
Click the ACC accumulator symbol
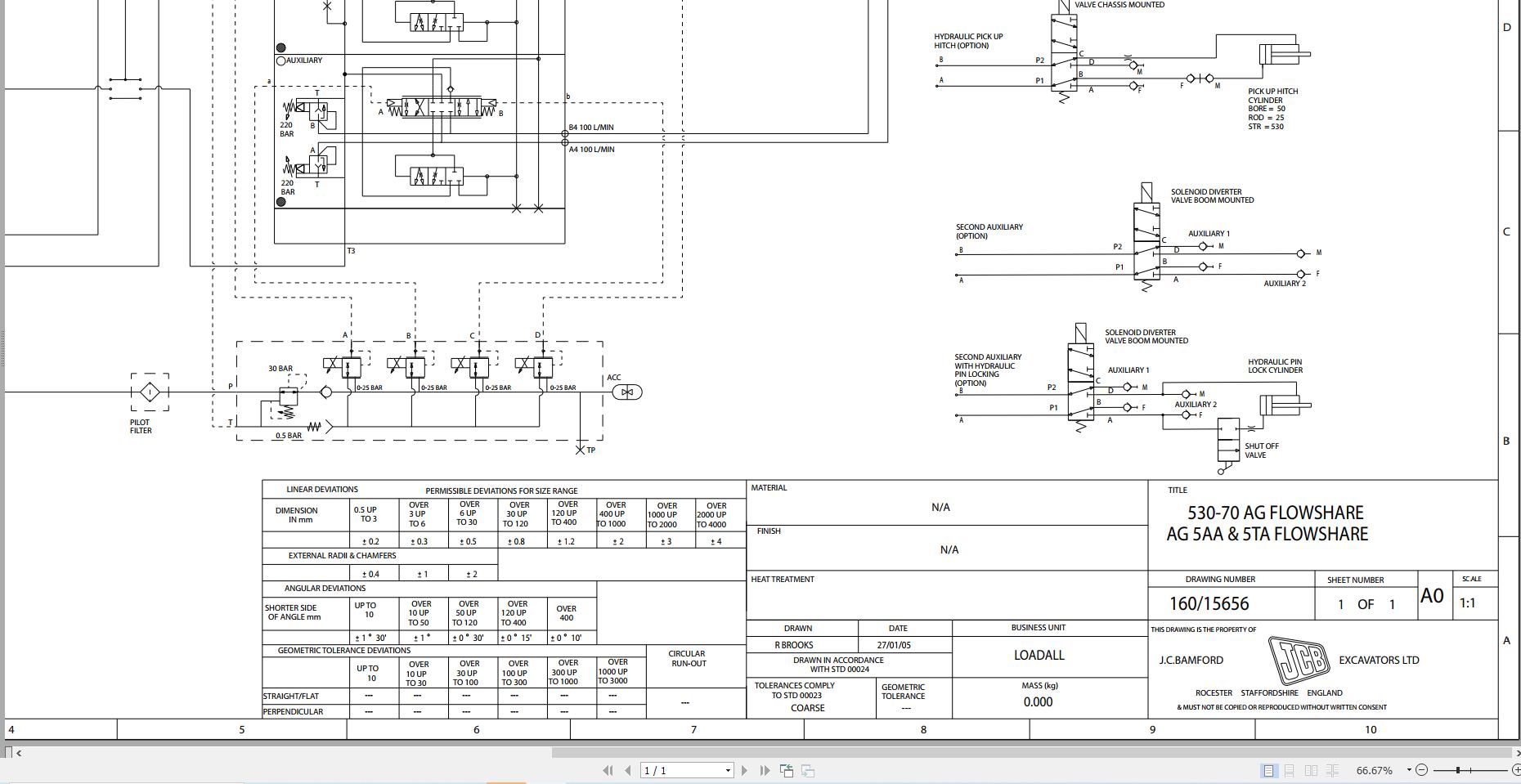coord(627,392)
